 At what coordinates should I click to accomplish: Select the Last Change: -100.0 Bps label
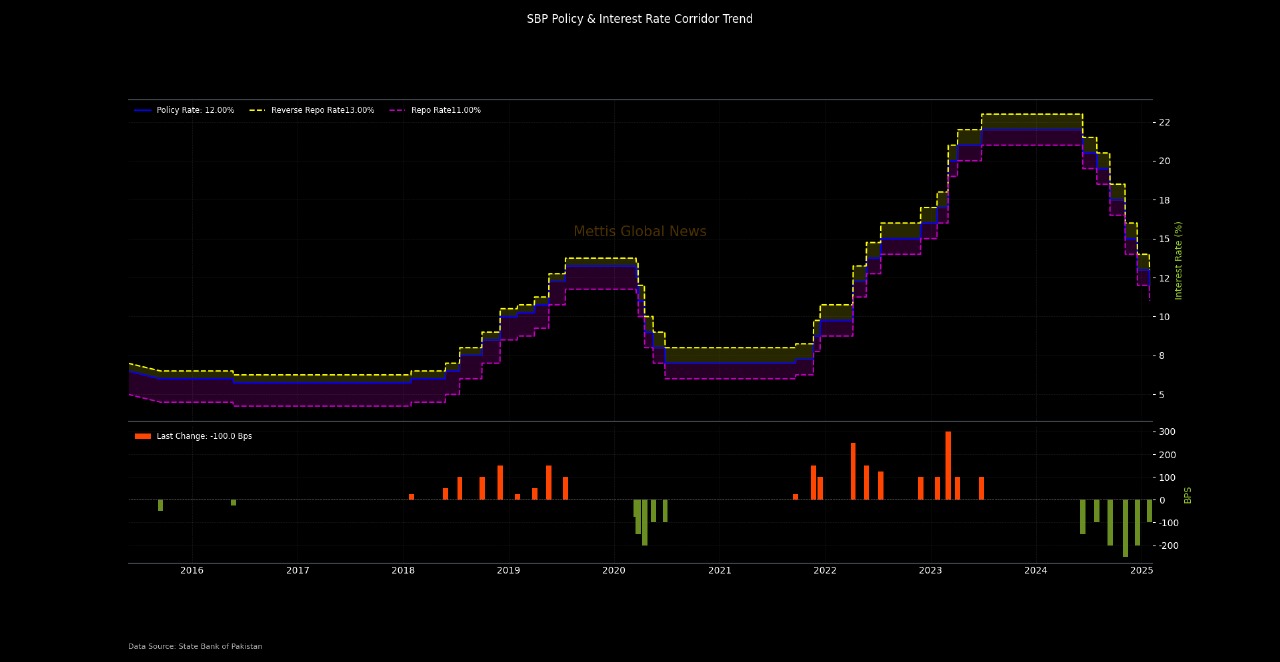[x=204, y=436]
